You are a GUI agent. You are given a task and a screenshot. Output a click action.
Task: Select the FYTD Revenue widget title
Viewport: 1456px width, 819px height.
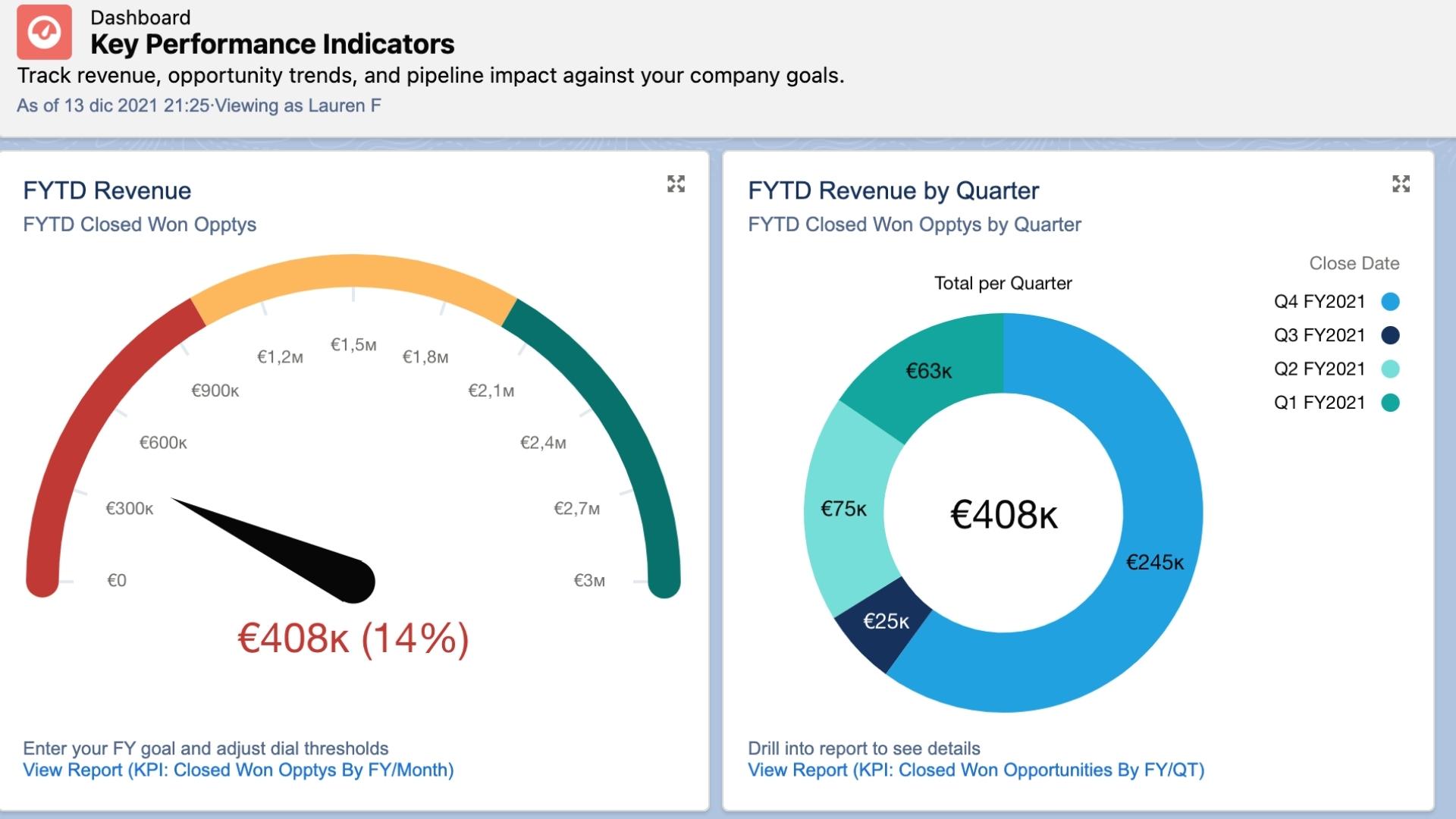(x=106, y=190)
